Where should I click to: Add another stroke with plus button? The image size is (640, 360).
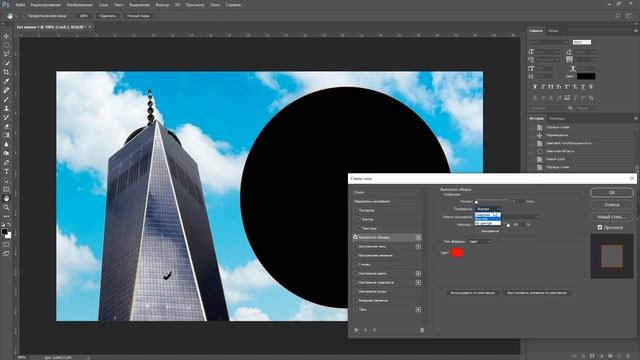418,237
